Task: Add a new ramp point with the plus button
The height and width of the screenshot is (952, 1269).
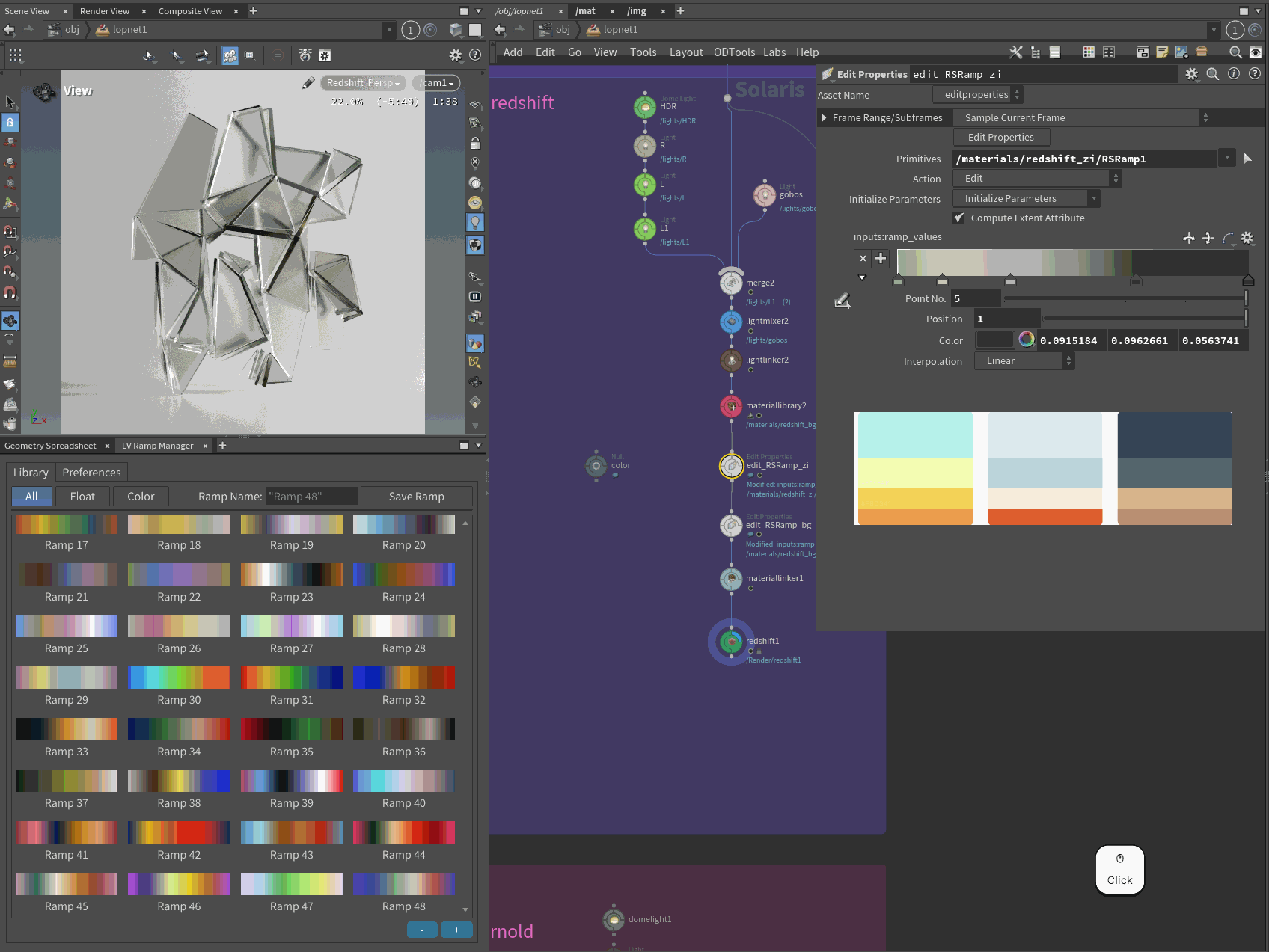Action: tap(881, 258)
